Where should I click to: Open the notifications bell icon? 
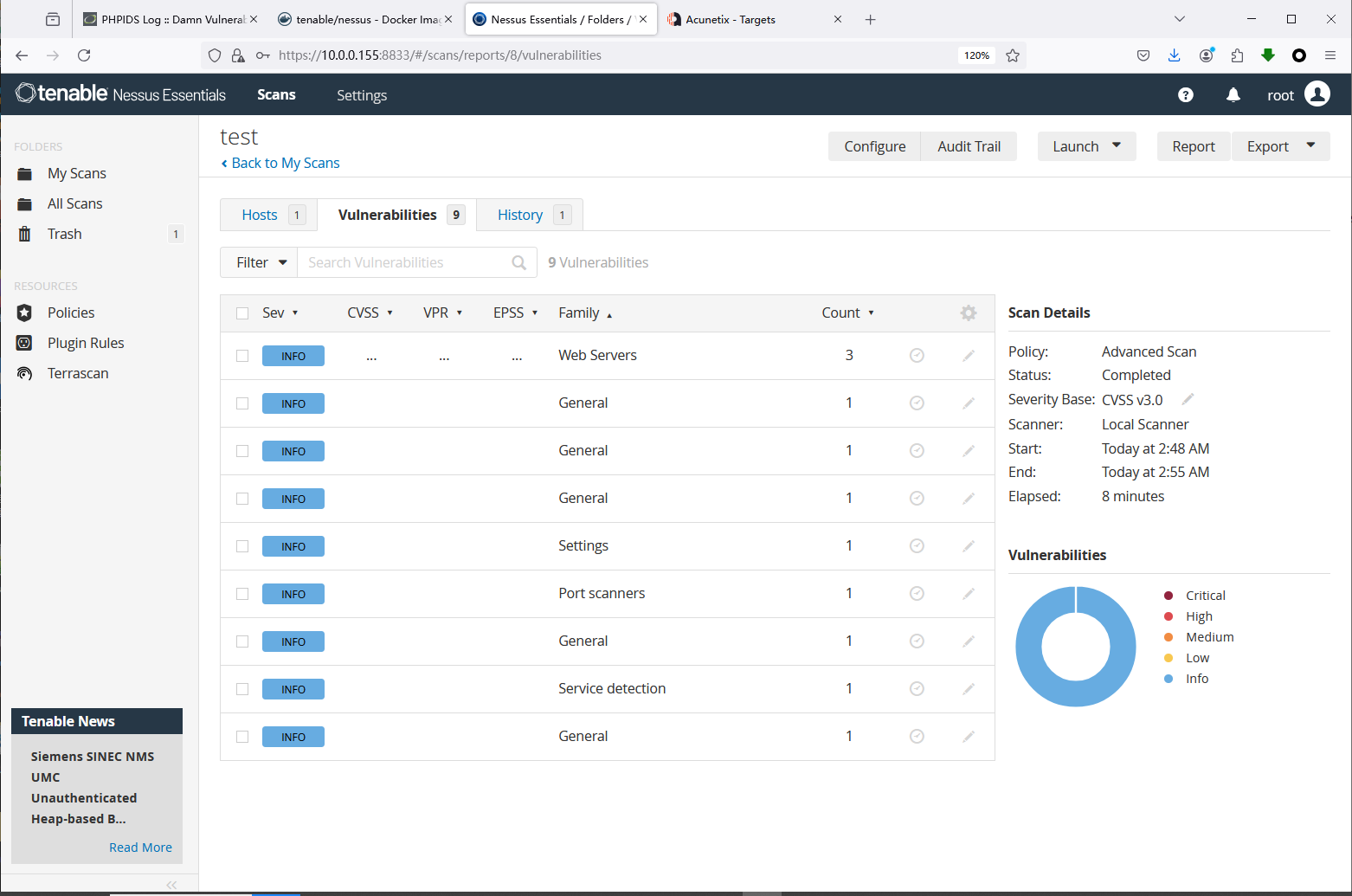click(1233, 95)
